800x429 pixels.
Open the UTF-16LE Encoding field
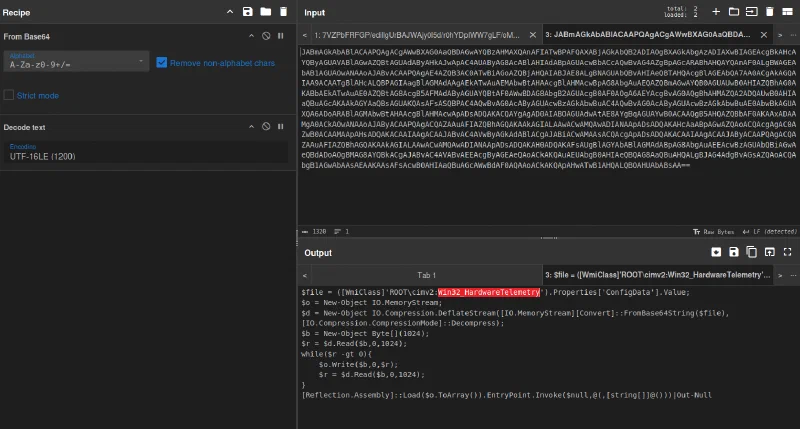(x=146, y=153)
